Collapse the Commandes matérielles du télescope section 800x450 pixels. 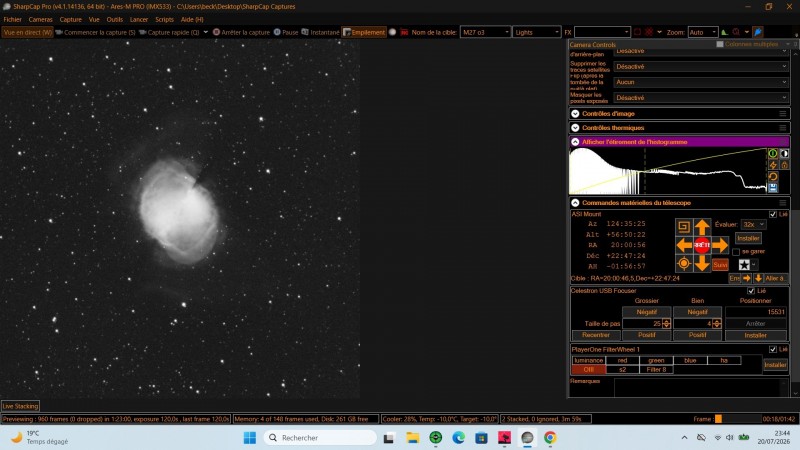pos(575,203)
